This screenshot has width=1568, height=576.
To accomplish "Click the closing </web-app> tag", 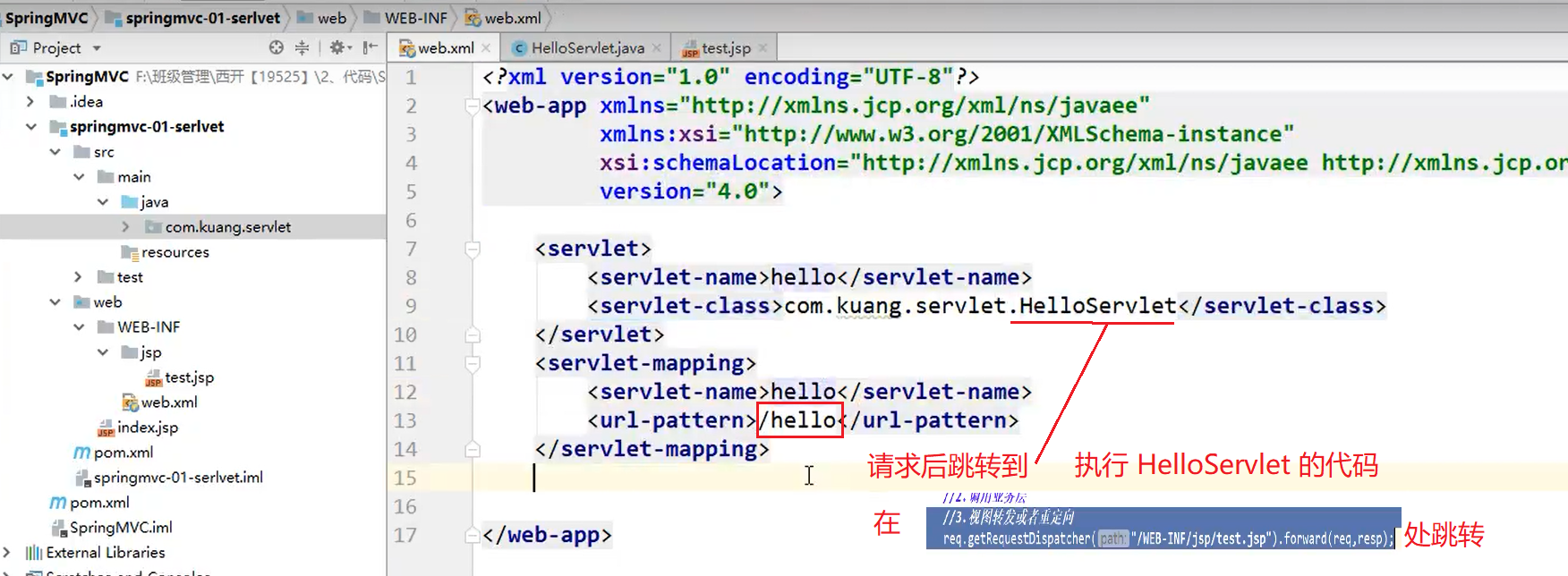I will pos(547,535).
